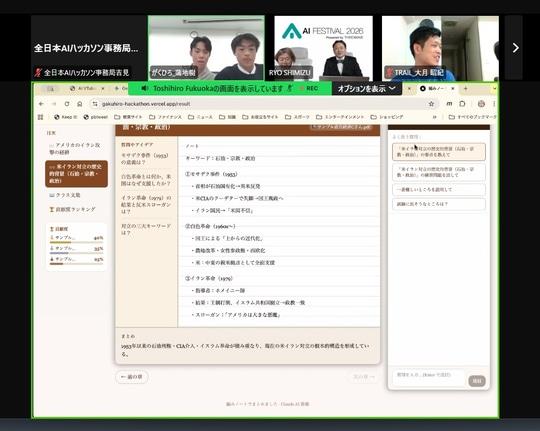Show next participants with the right arrow
Image resolution: width=540 pixels, height=431 pixels.
click(x=515, y=48)
